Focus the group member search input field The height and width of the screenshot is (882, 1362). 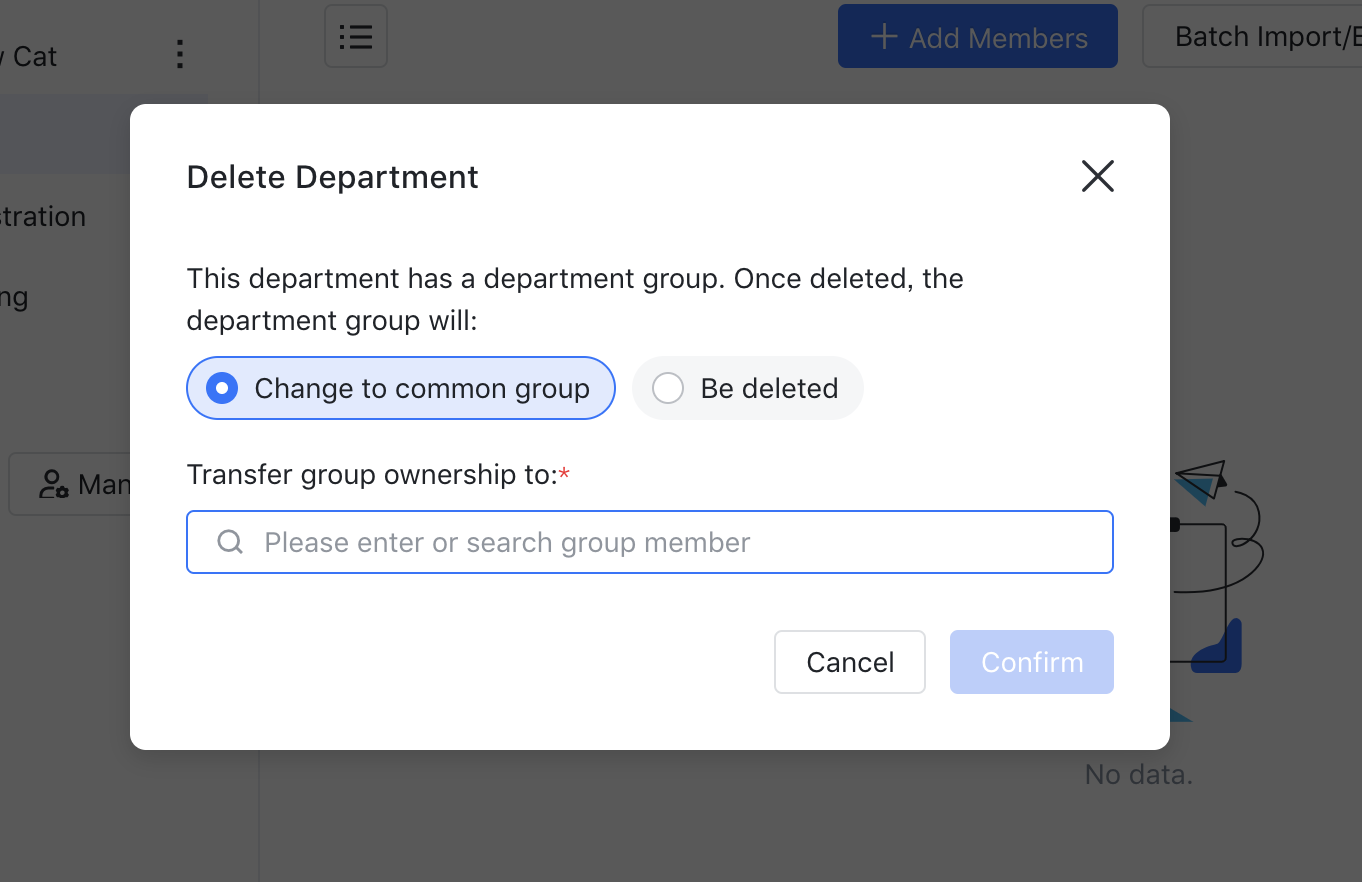coord(650,542)
